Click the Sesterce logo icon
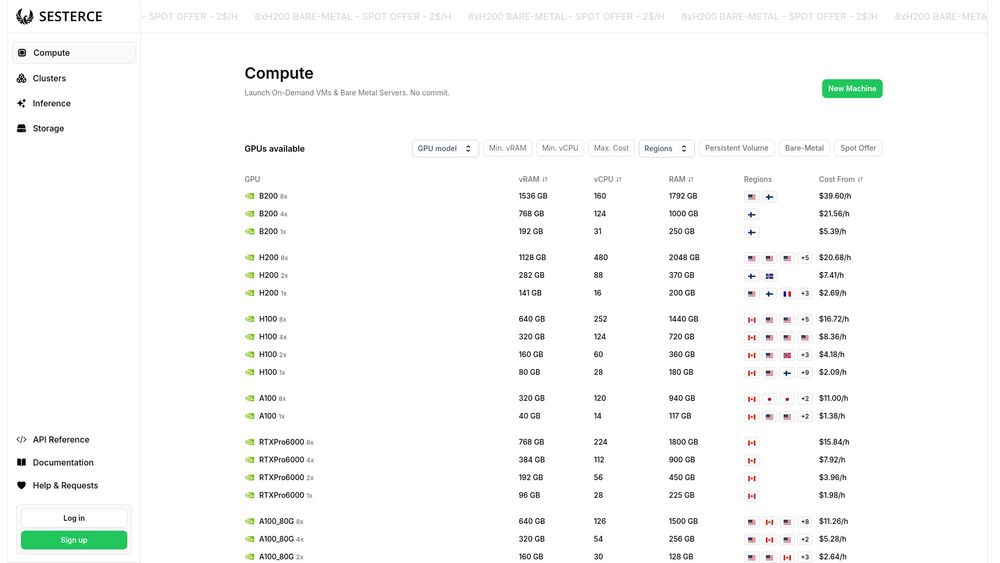This screenshot has width=1000, height=563. pos(25,17)
